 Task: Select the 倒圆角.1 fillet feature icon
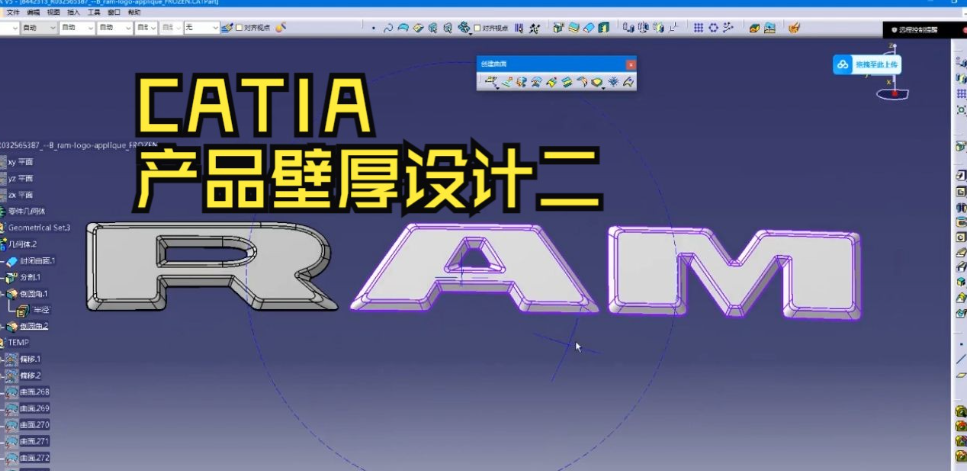coord(13,294)
